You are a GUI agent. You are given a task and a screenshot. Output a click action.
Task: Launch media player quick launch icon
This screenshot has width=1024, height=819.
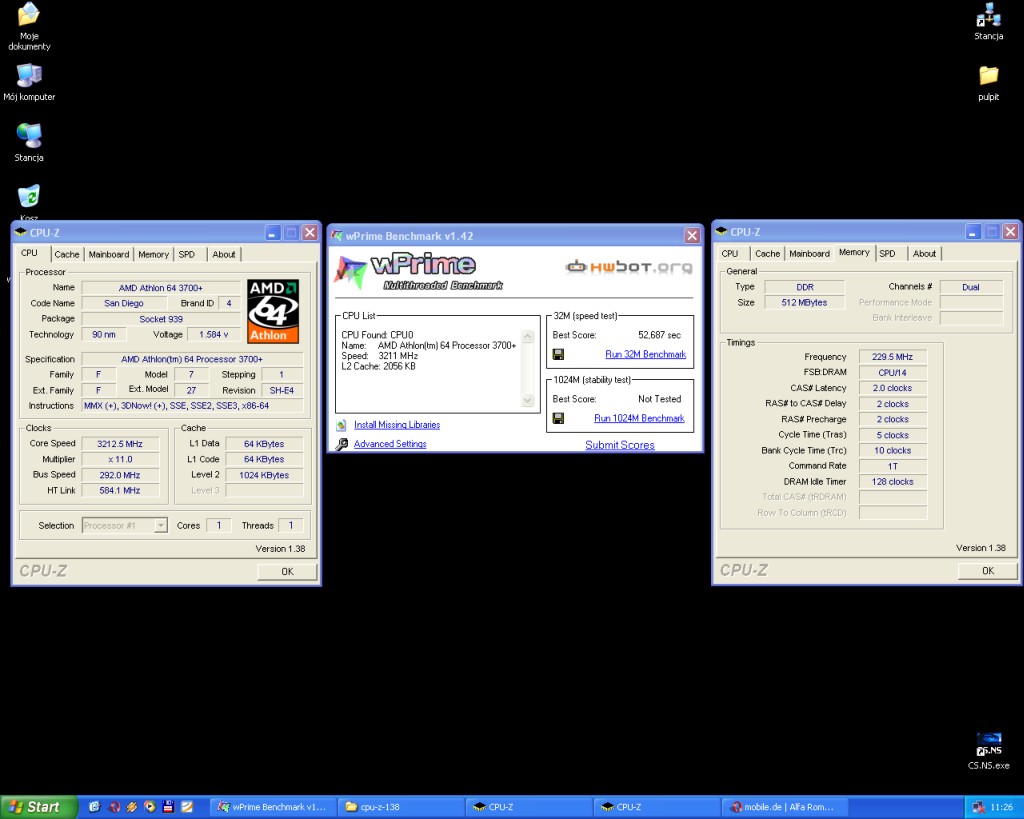[x=150, y=807]
